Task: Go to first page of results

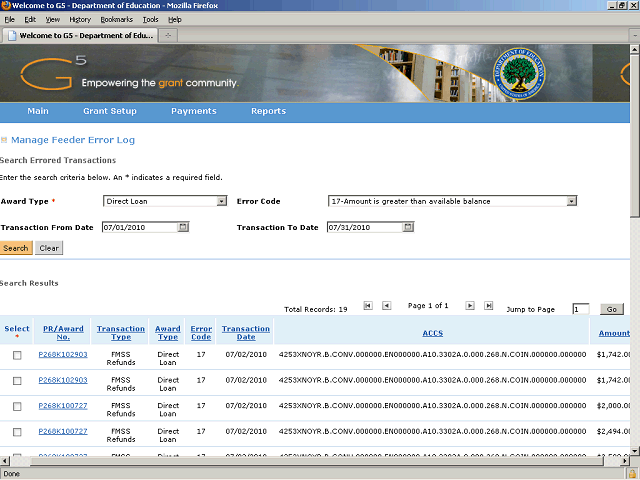Action: [x=369, y=306]
